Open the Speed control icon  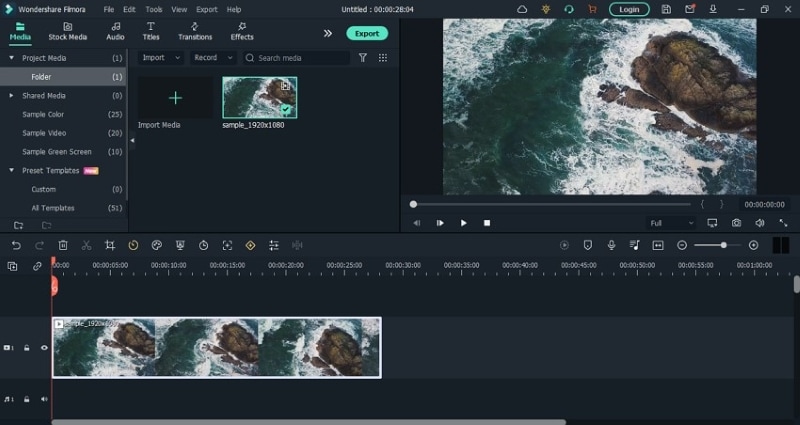(x=133, y=245)
